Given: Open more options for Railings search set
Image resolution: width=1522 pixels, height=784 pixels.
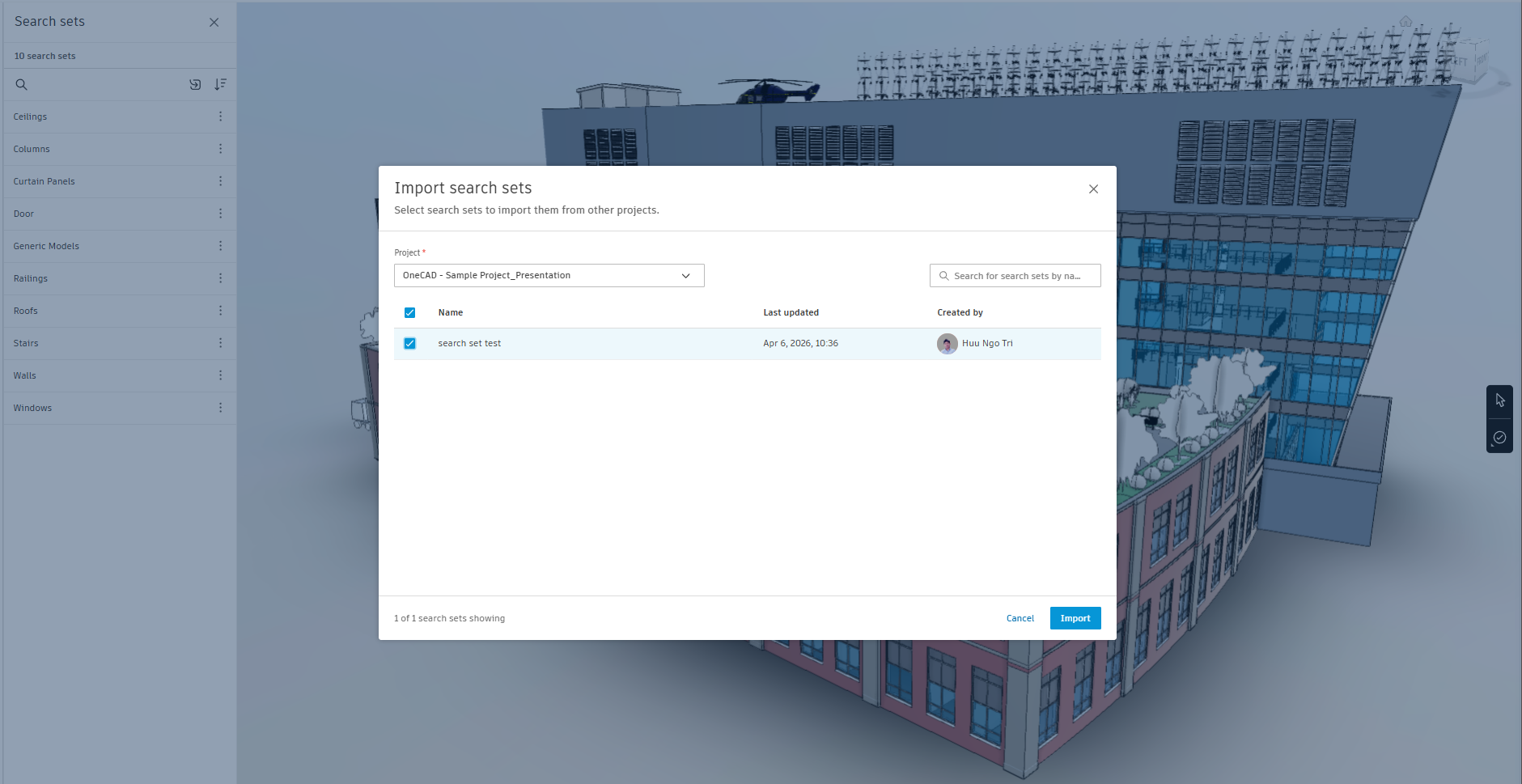Looking at the screenshot, I should [x=220, y=278].
